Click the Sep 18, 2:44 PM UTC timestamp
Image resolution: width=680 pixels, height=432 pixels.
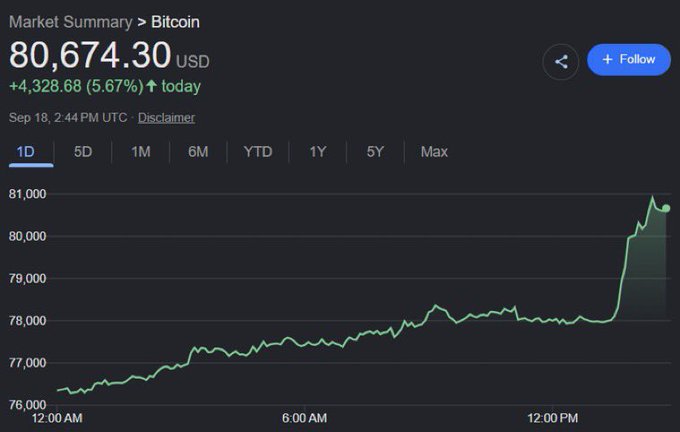point(68,118)
